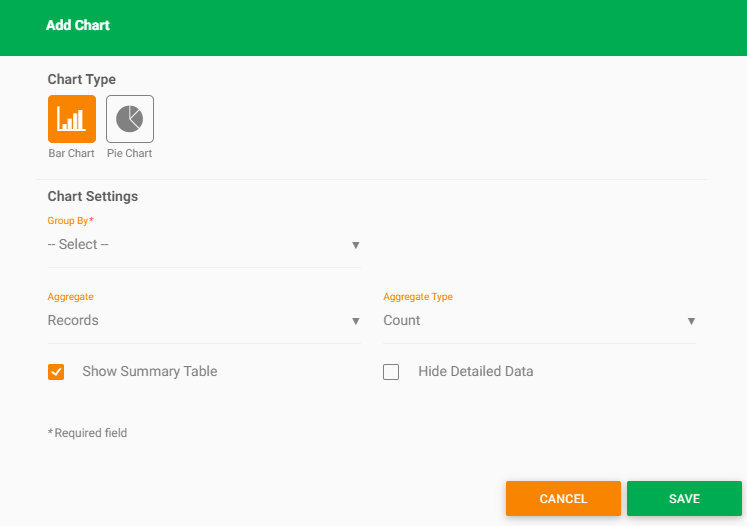Click the Add Chart dialog title
Screen dimensions: 747x526
(78, 25)
